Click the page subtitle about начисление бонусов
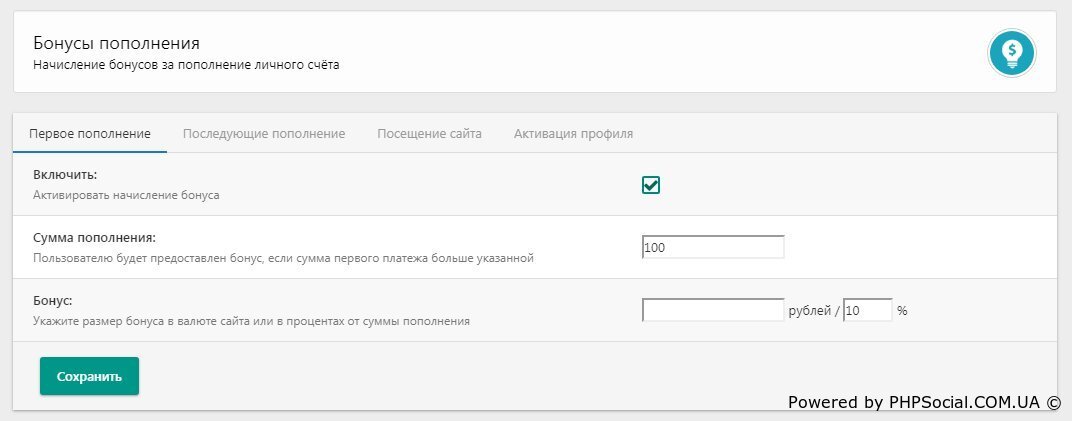Image resolution: width=1072 pixels, height=421 pixels. coord(186,67)
